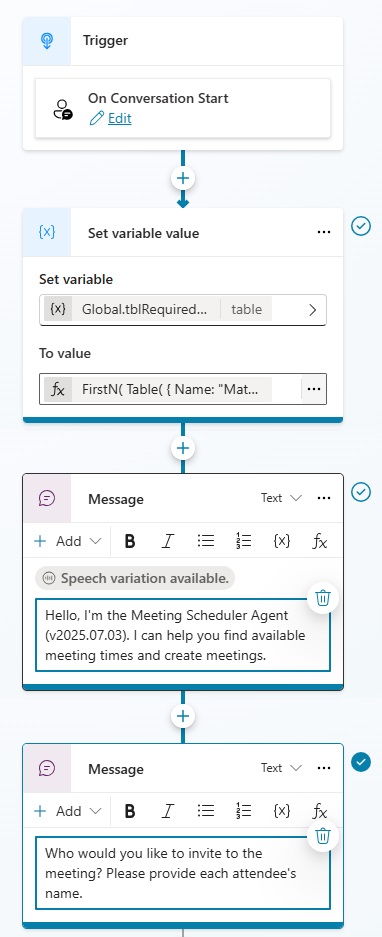
Task: Toggle checkmark beside first Message node
Action: tap(360, 492)
